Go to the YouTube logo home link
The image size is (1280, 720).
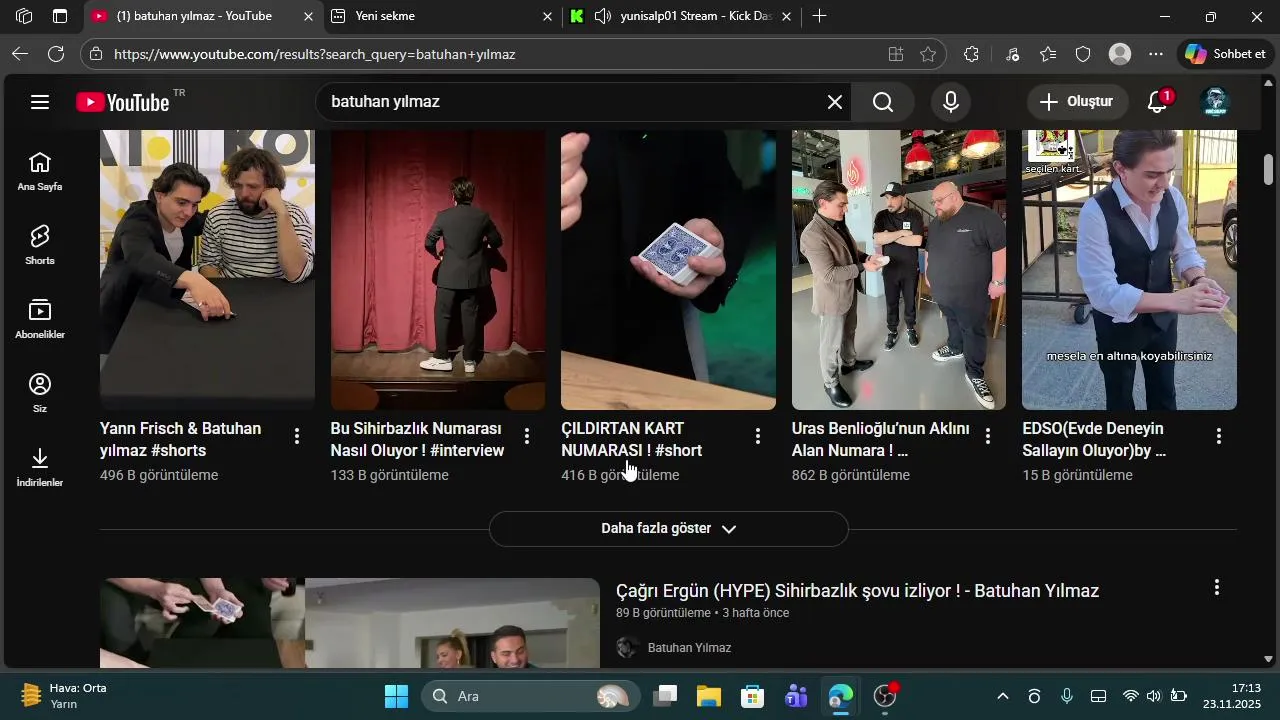pos(123,102)
